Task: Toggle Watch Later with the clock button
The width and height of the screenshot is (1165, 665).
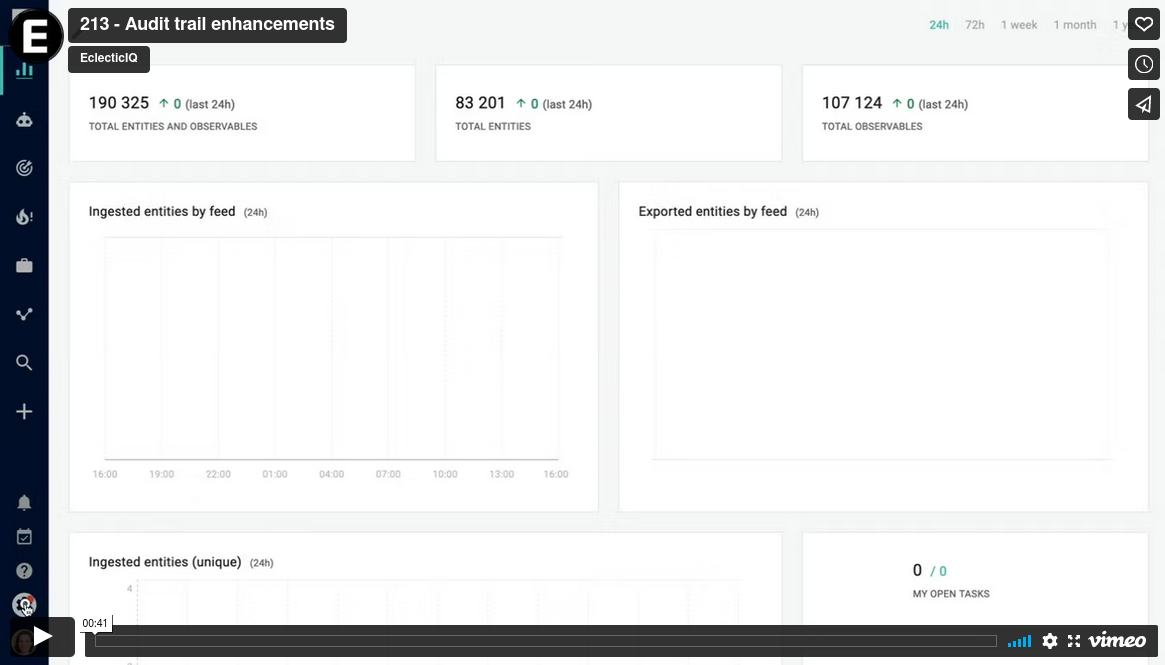Action: pos(1143,64)
